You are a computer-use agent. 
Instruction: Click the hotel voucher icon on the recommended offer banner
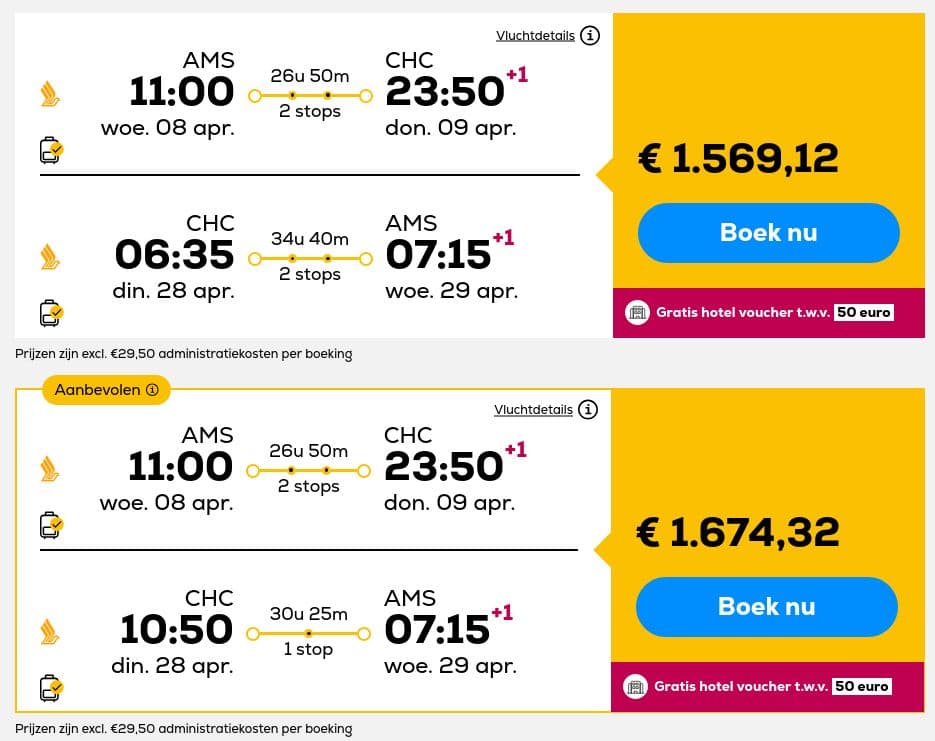(x=635, y=686)
